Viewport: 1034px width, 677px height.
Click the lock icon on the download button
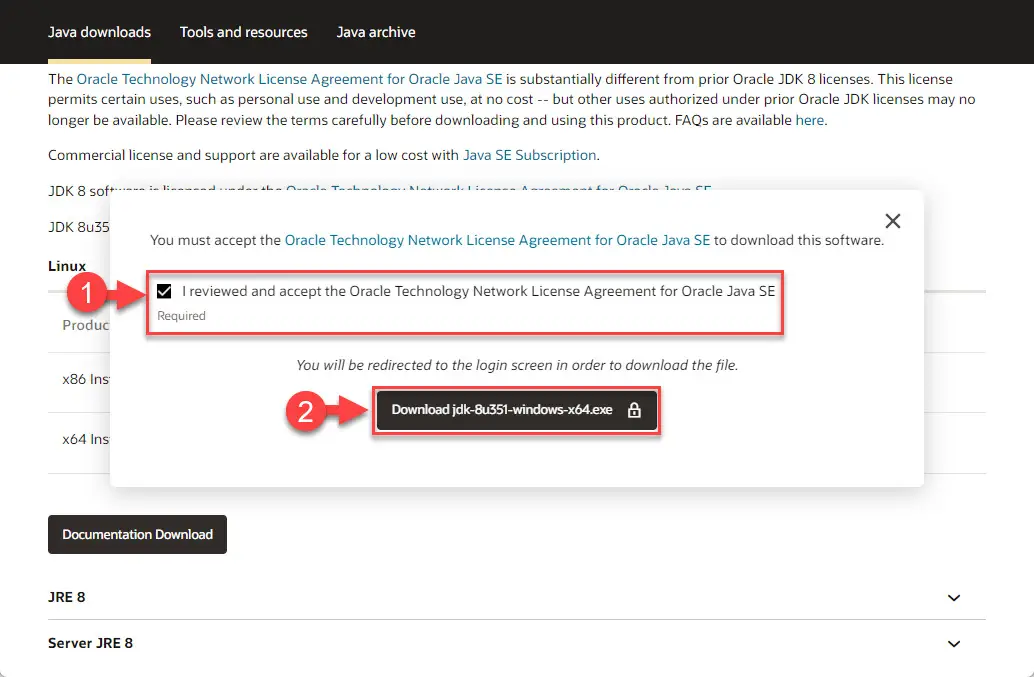633,410
